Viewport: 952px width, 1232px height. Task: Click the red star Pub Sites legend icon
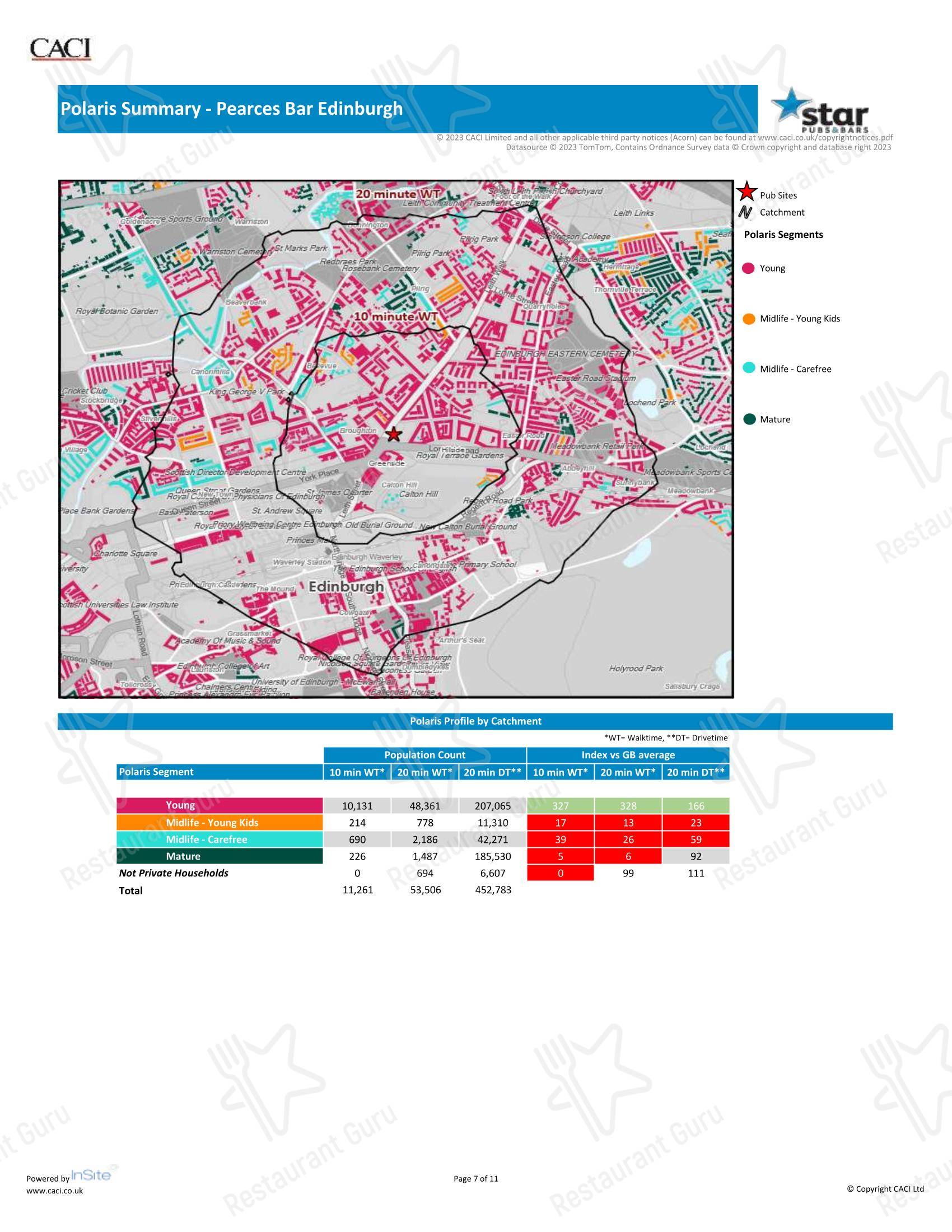[x=746, y=192]
